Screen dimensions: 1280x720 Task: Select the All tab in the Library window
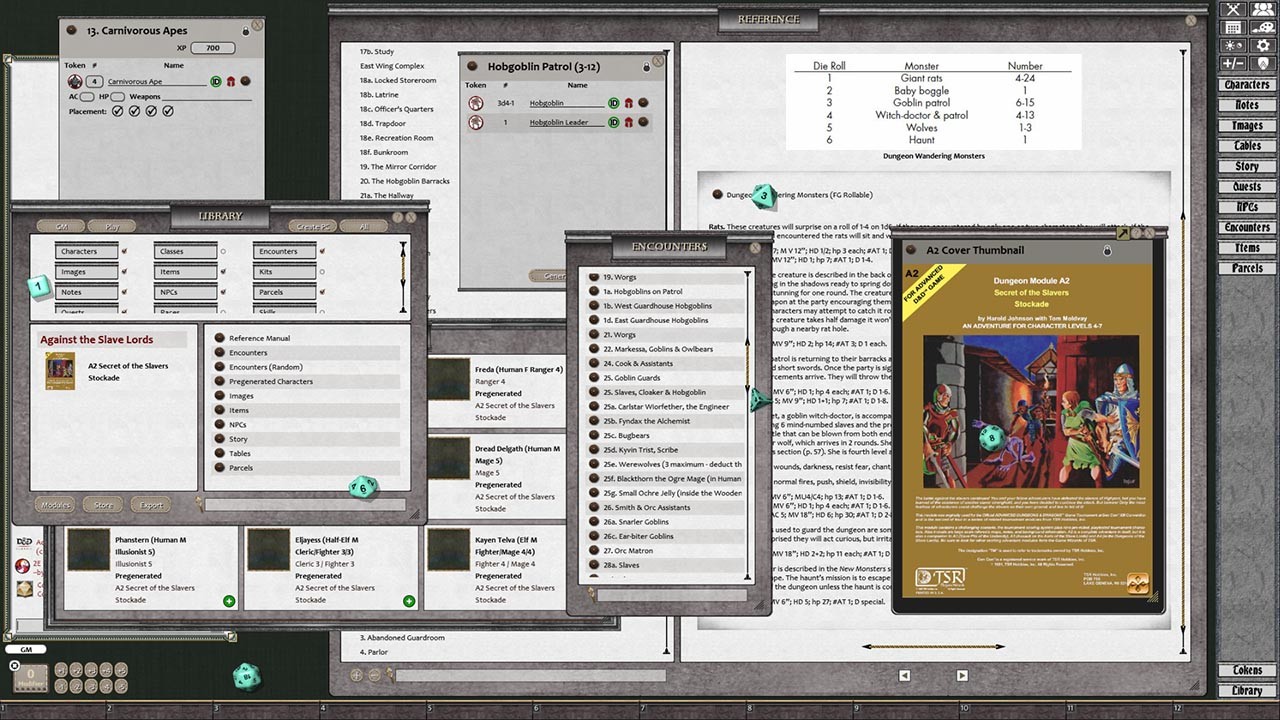click(364, 225)
